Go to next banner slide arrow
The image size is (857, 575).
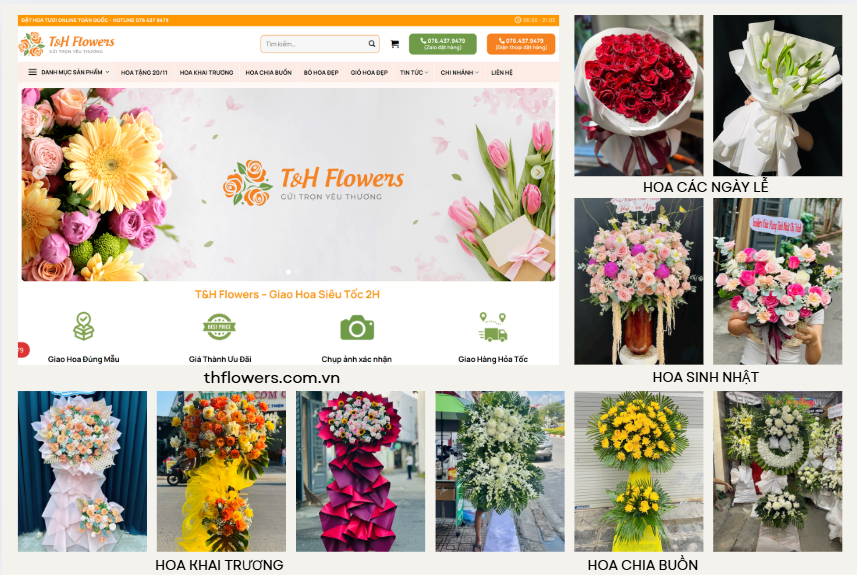[538, 172]
